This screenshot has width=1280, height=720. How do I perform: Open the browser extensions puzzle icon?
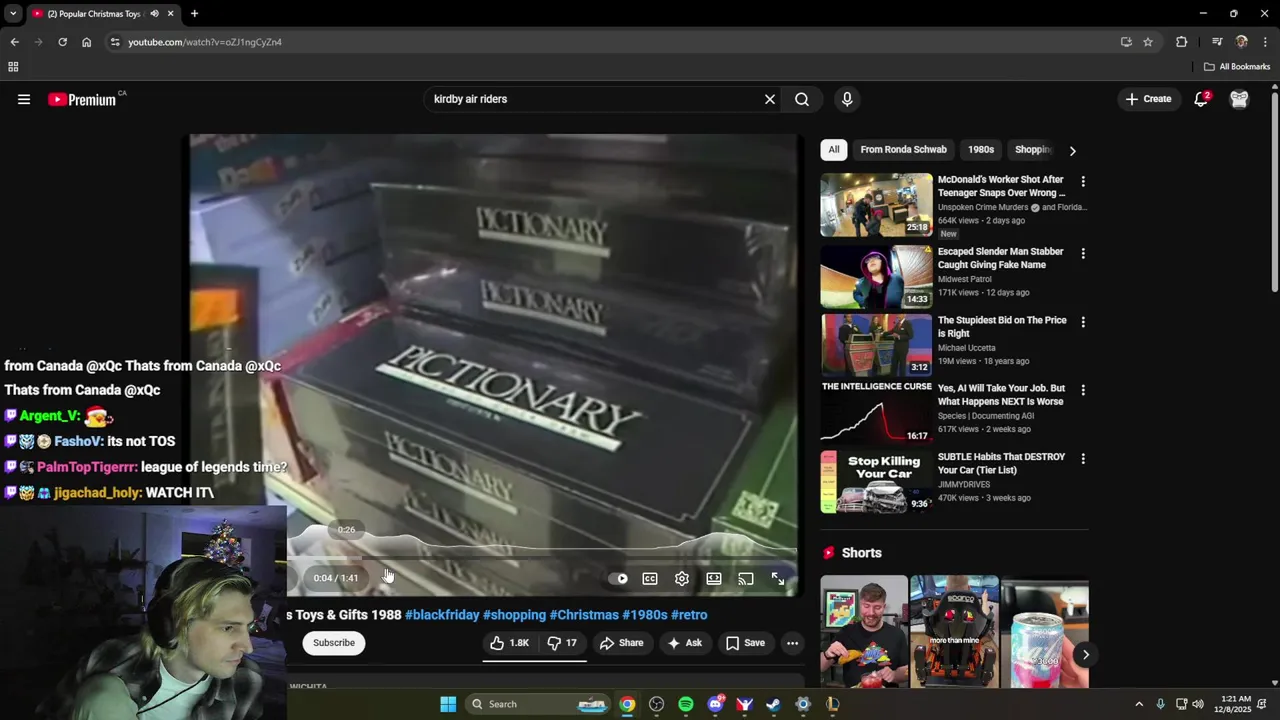1181,42
